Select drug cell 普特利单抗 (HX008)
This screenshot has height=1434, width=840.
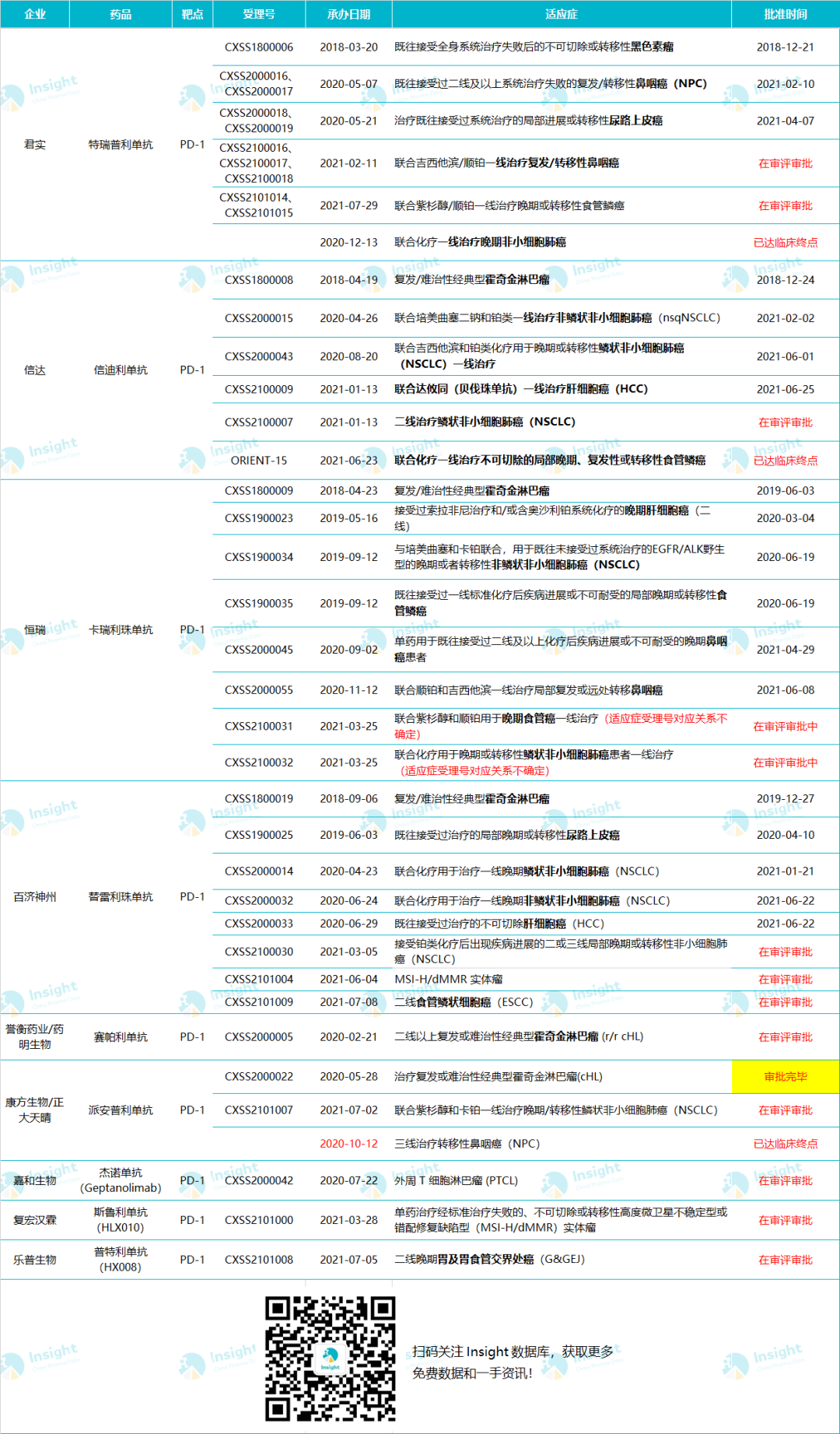[x=121, y=1260]
